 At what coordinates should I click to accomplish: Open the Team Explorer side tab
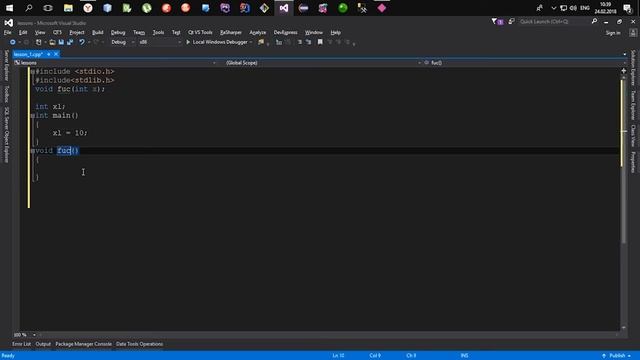[633, 105]
